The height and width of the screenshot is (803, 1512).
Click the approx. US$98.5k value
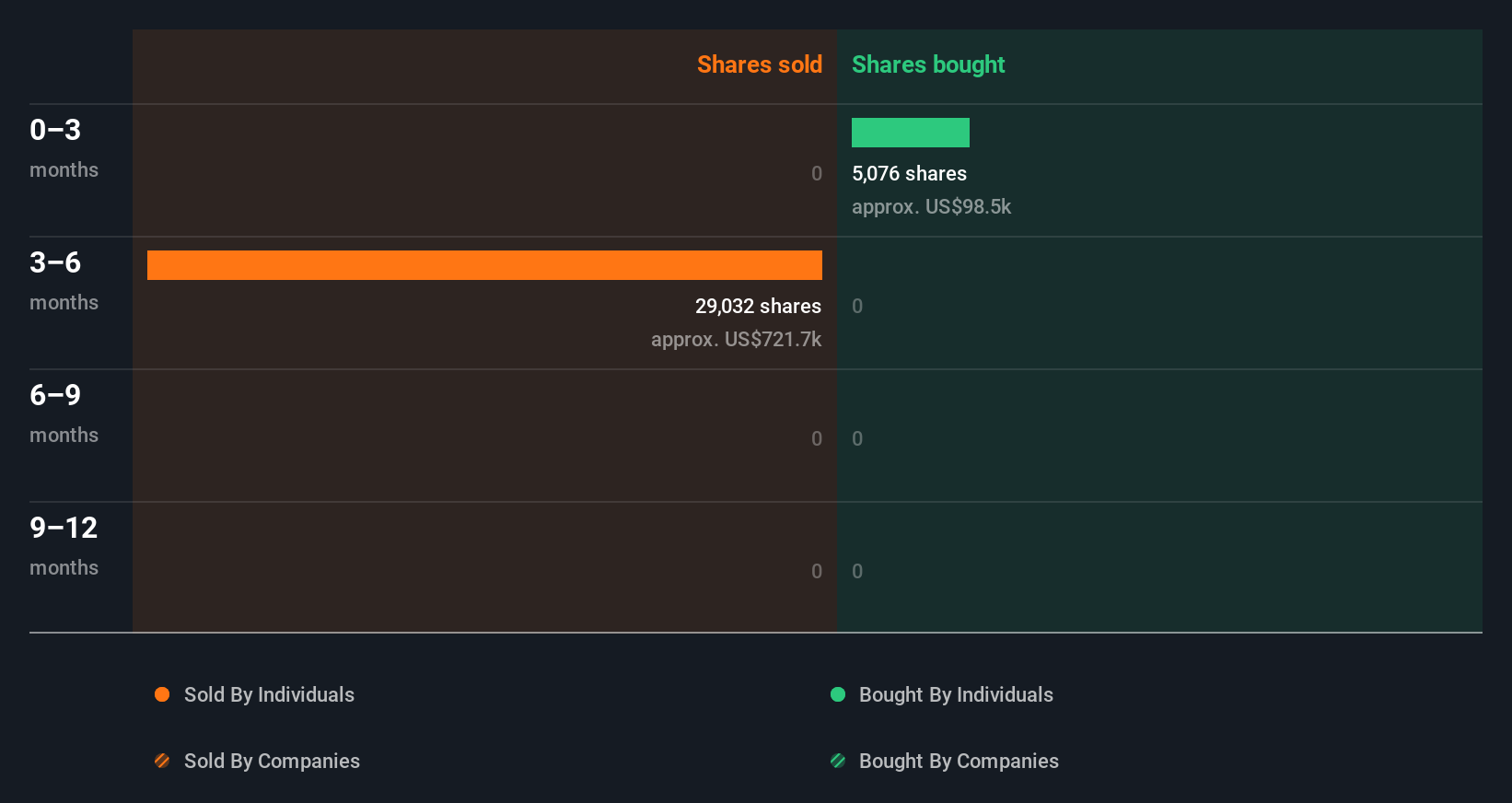(x=931, y=207)
